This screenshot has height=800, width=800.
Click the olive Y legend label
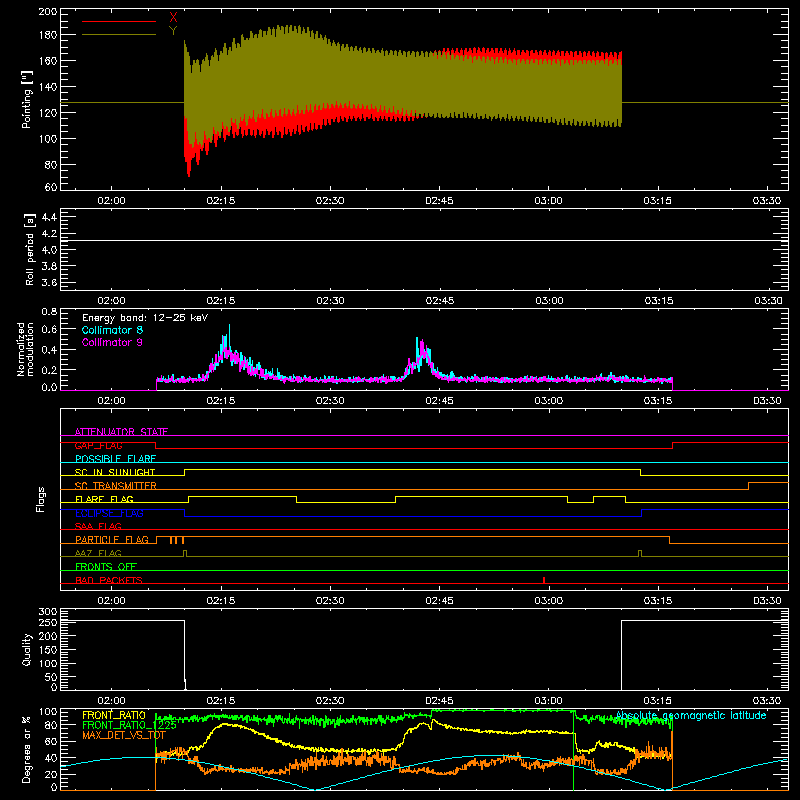173,31
